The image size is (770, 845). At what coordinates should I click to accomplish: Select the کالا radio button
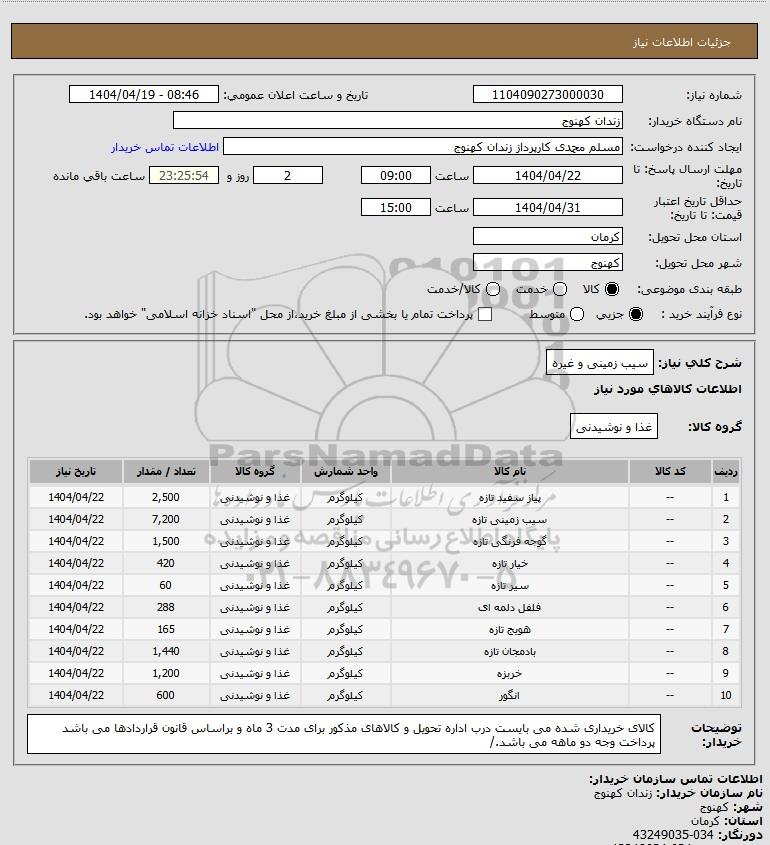(612, 289)
